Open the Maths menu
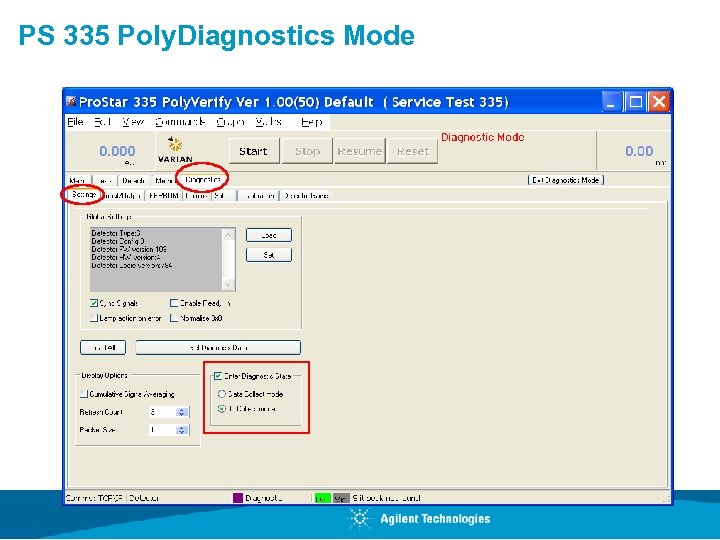The width and height of the screenshot is (720, 540). [x=269, y=122]
